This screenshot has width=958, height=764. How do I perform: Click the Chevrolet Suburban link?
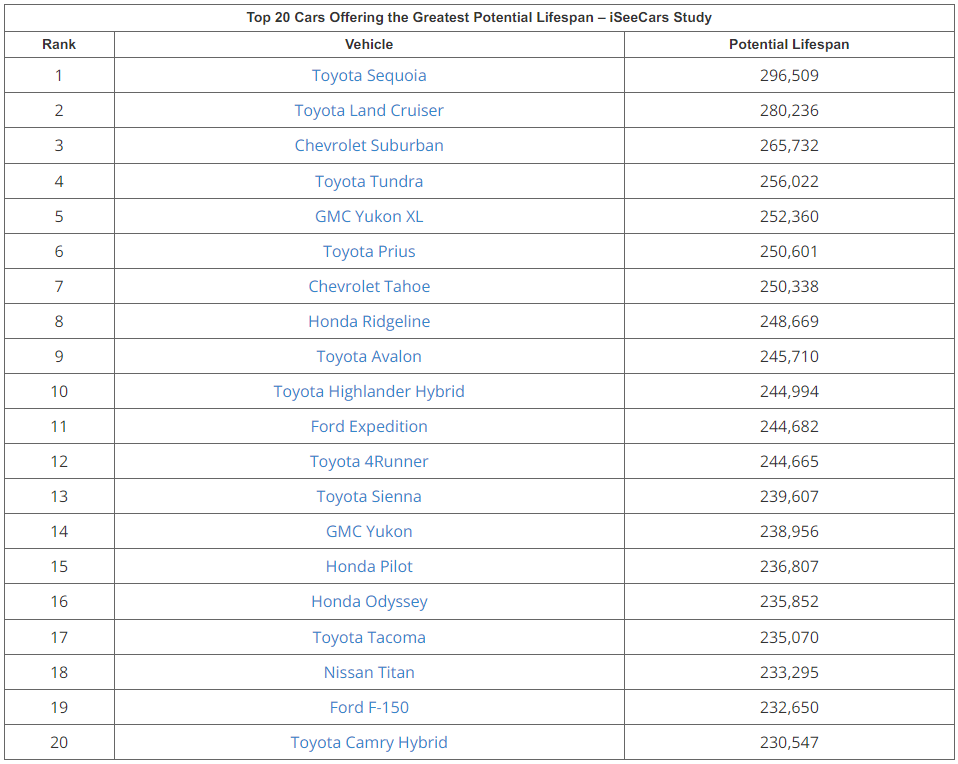tap(369, 145)
